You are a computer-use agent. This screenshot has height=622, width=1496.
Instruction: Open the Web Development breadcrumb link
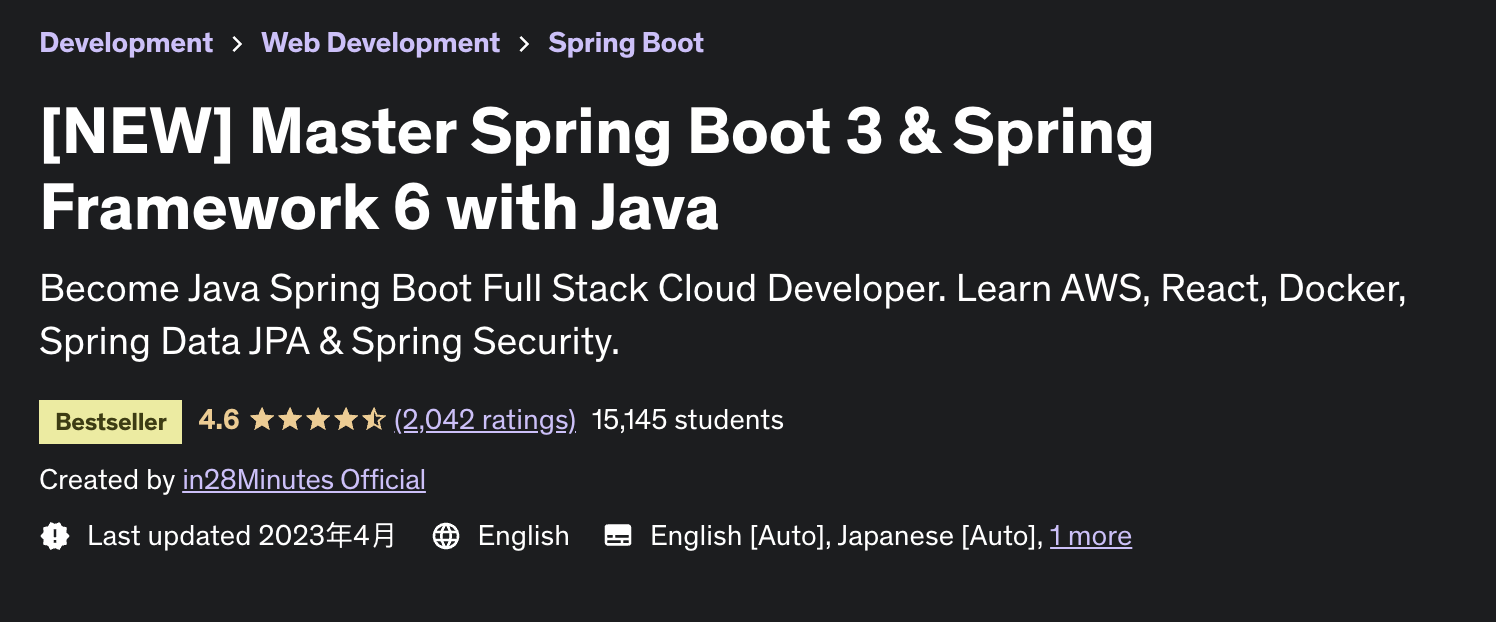click(x=380, y=43)
